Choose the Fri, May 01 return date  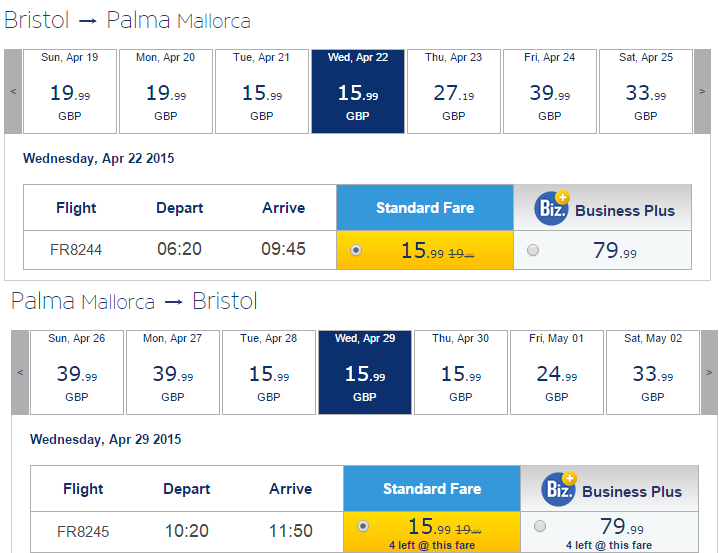coord(557,372)
